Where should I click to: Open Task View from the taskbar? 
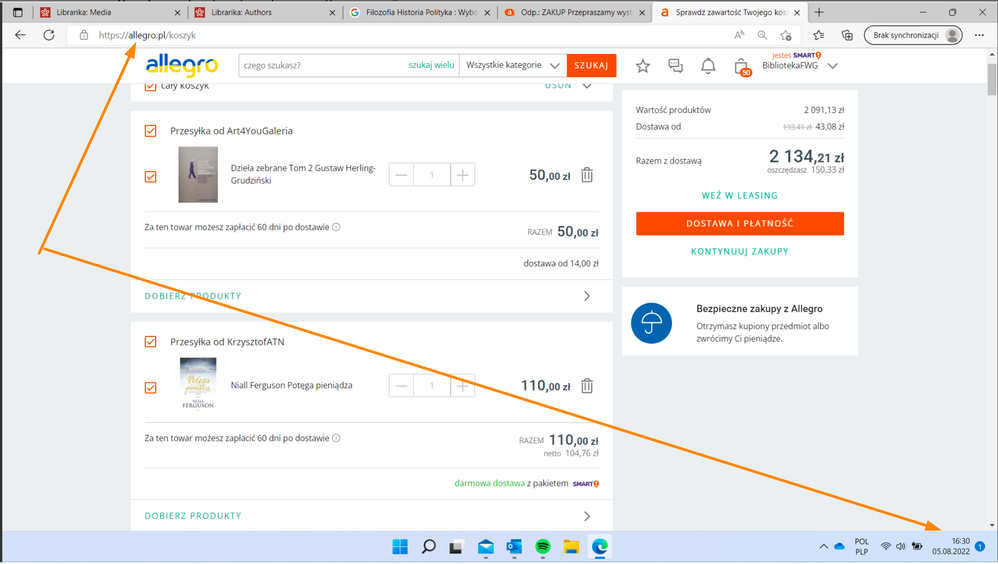click(x=456, y=547)
